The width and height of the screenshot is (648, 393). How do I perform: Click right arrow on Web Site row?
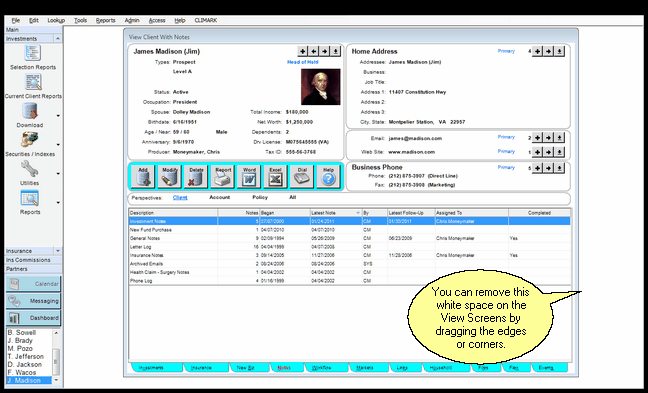click(548, 152)
